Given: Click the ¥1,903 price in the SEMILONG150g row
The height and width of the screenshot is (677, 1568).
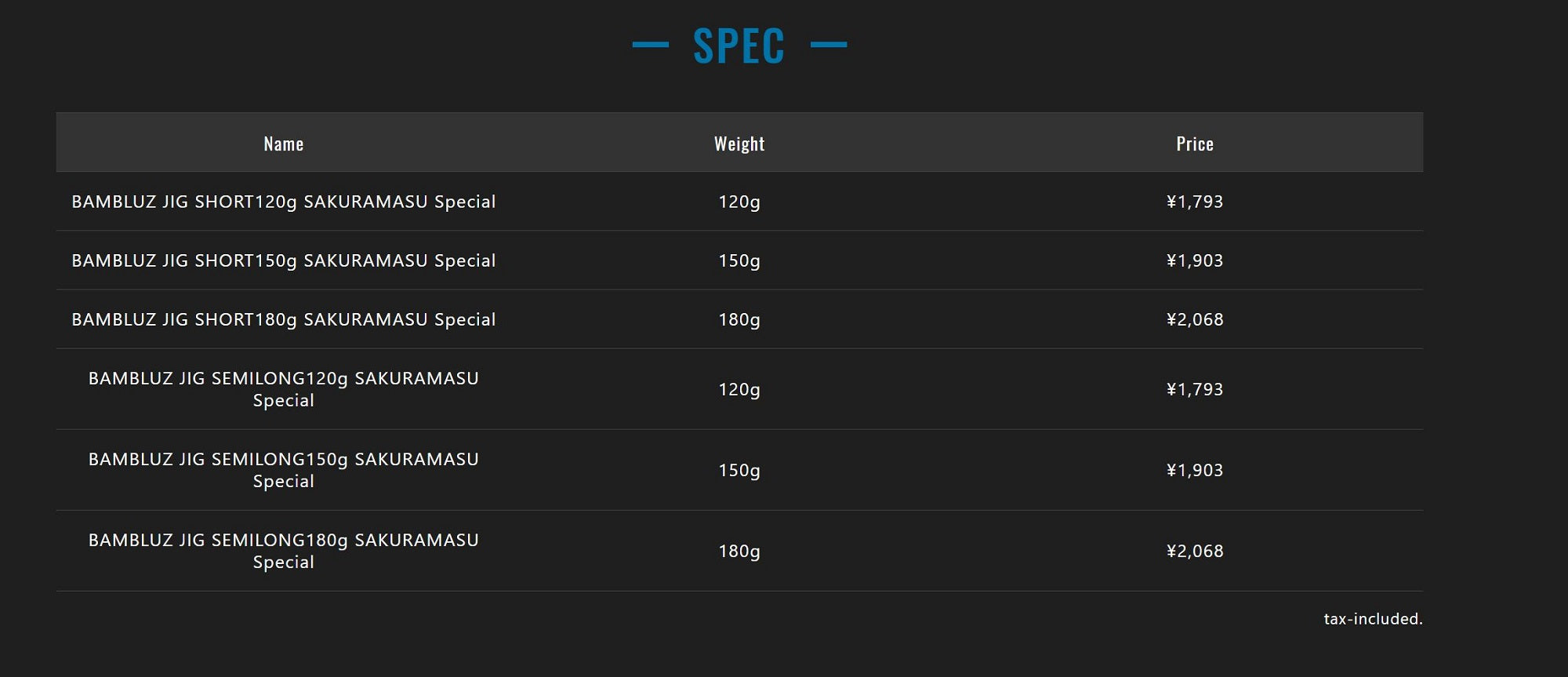Looking at the screenshot, I should point(1194,470).
